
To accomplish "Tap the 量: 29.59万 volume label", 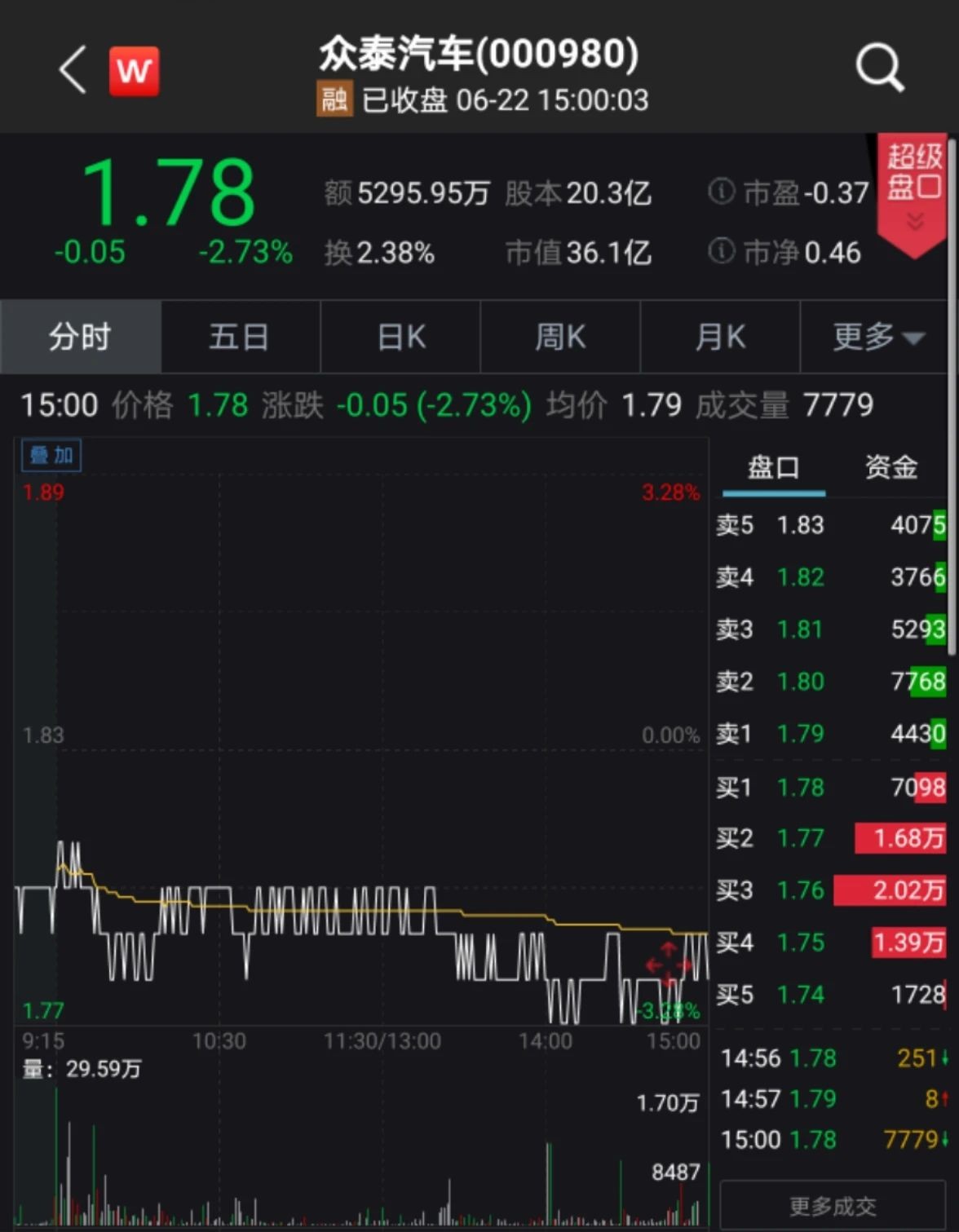I will (x=82, y=1069).
